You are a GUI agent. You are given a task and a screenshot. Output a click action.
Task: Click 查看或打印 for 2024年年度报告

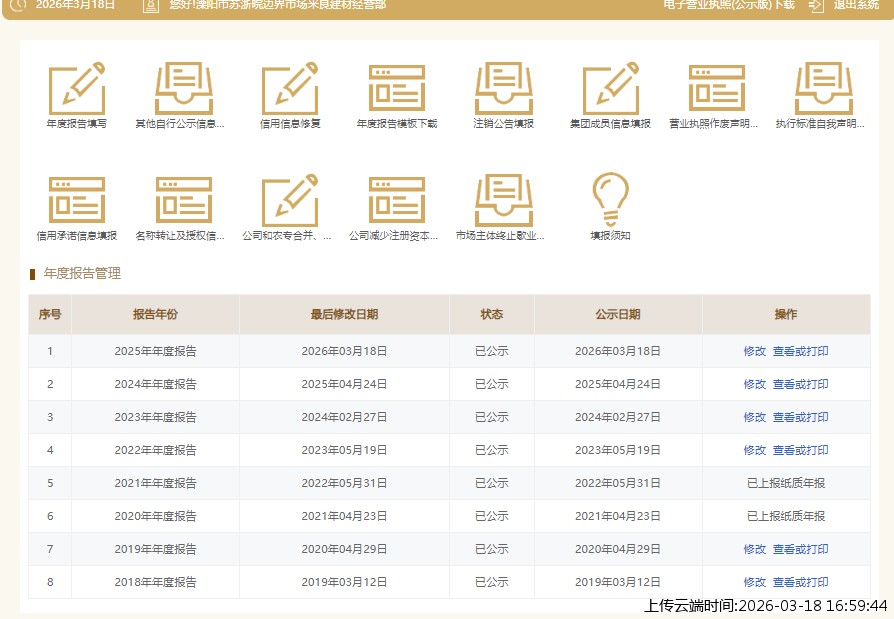[x=800, y=384]
